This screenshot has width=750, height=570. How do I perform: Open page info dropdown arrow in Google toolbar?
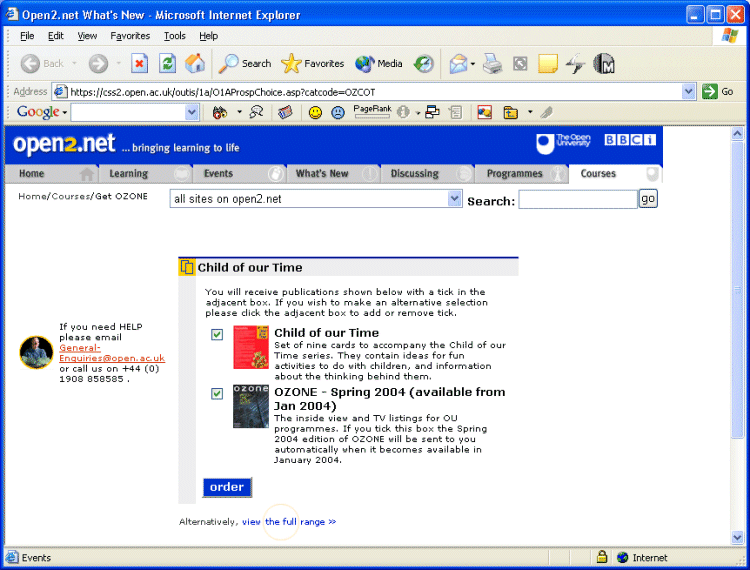point(418,113)
